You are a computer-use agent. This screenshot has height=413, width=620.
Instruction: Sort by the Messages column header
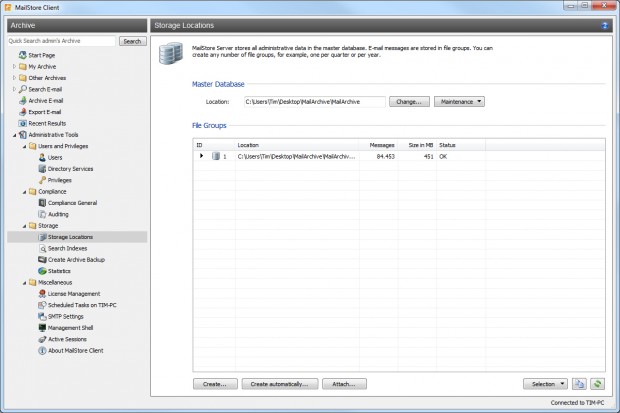click(378, 145)
